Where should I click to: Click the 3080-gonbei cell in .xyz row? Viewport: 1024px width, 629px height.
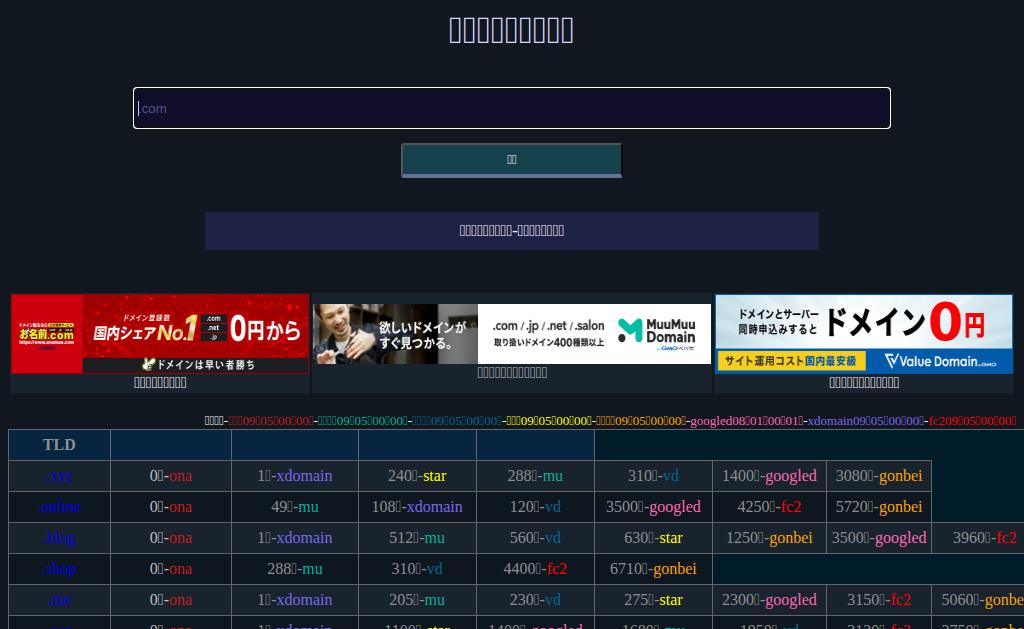pos(879,476)
